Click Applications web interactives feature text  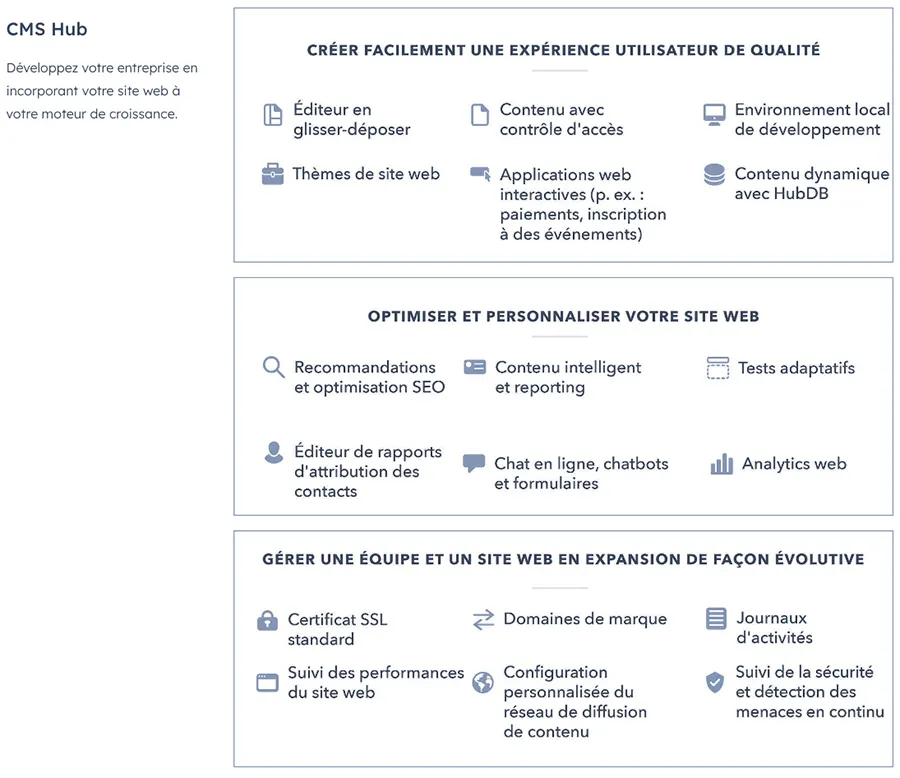[582, 204]
